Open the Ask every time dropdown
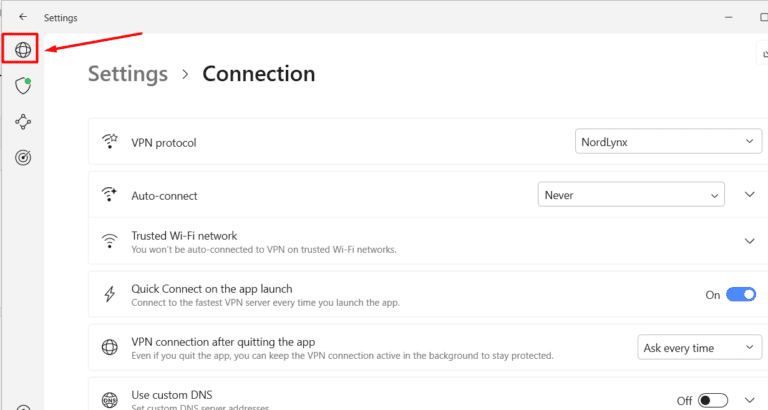 699,348
